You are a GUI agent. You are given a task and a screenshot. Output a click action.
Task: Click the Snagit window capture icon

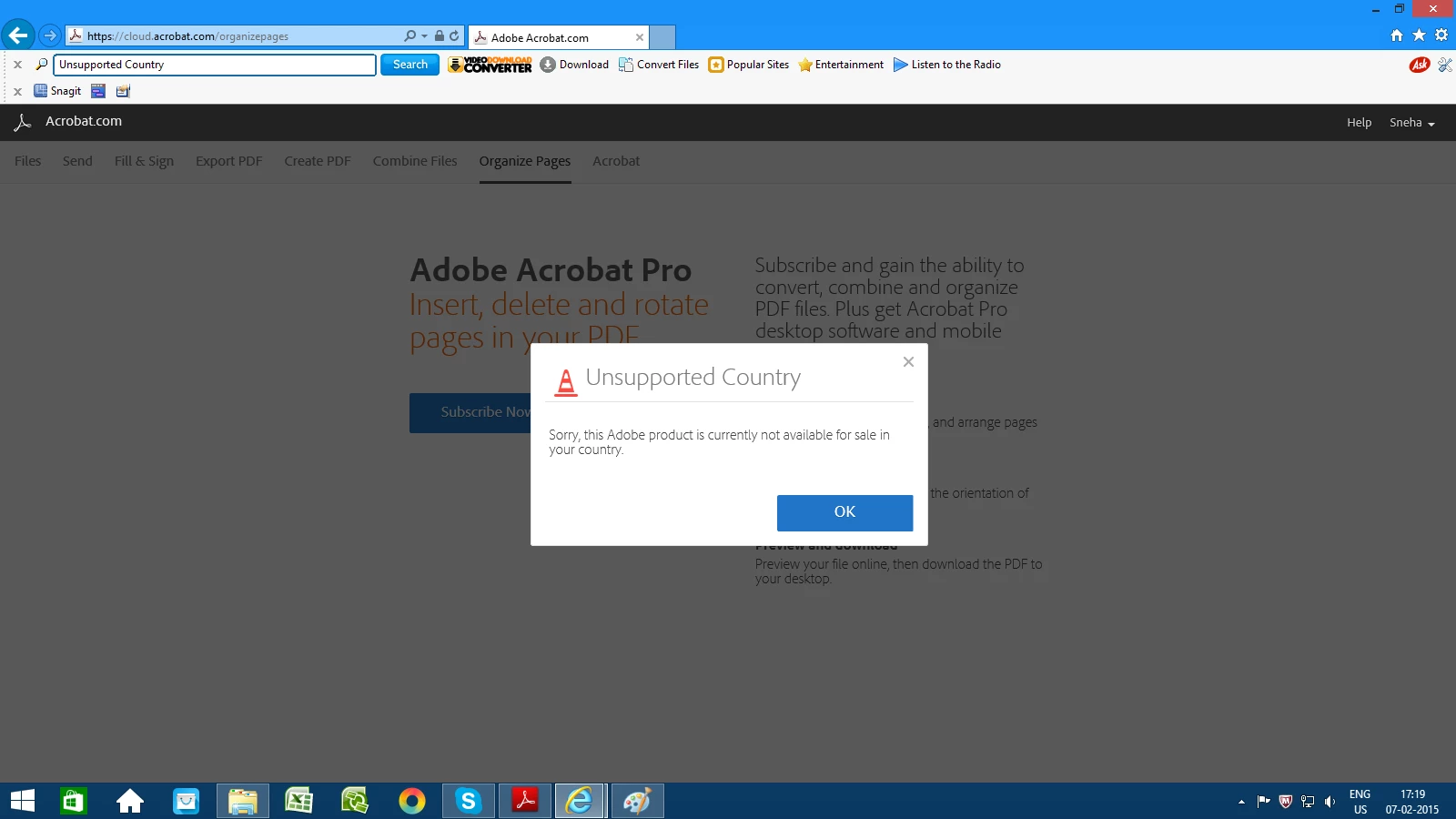point(98,91)
